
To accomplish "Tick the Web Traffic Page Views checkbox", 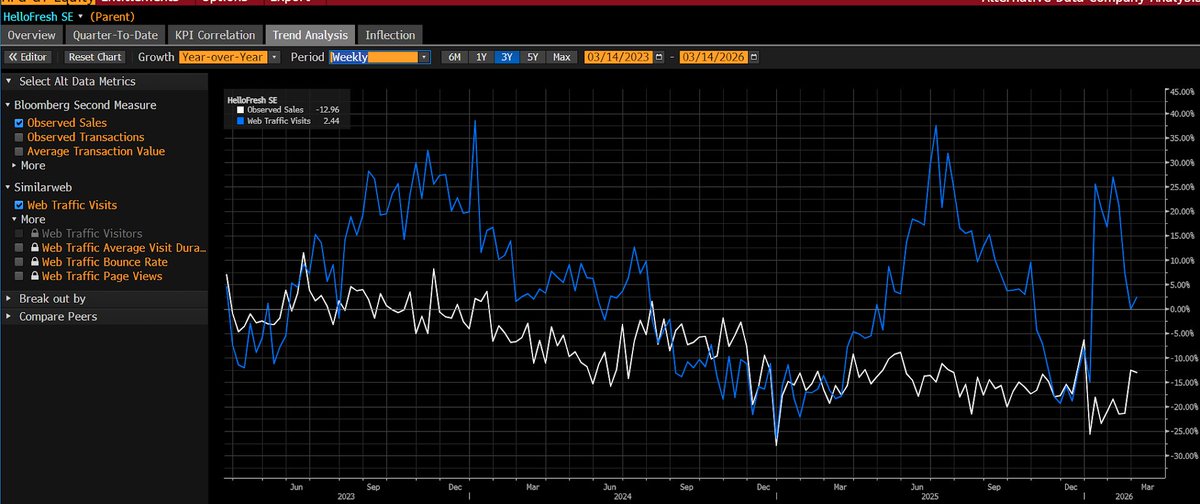I will (19, 276).
